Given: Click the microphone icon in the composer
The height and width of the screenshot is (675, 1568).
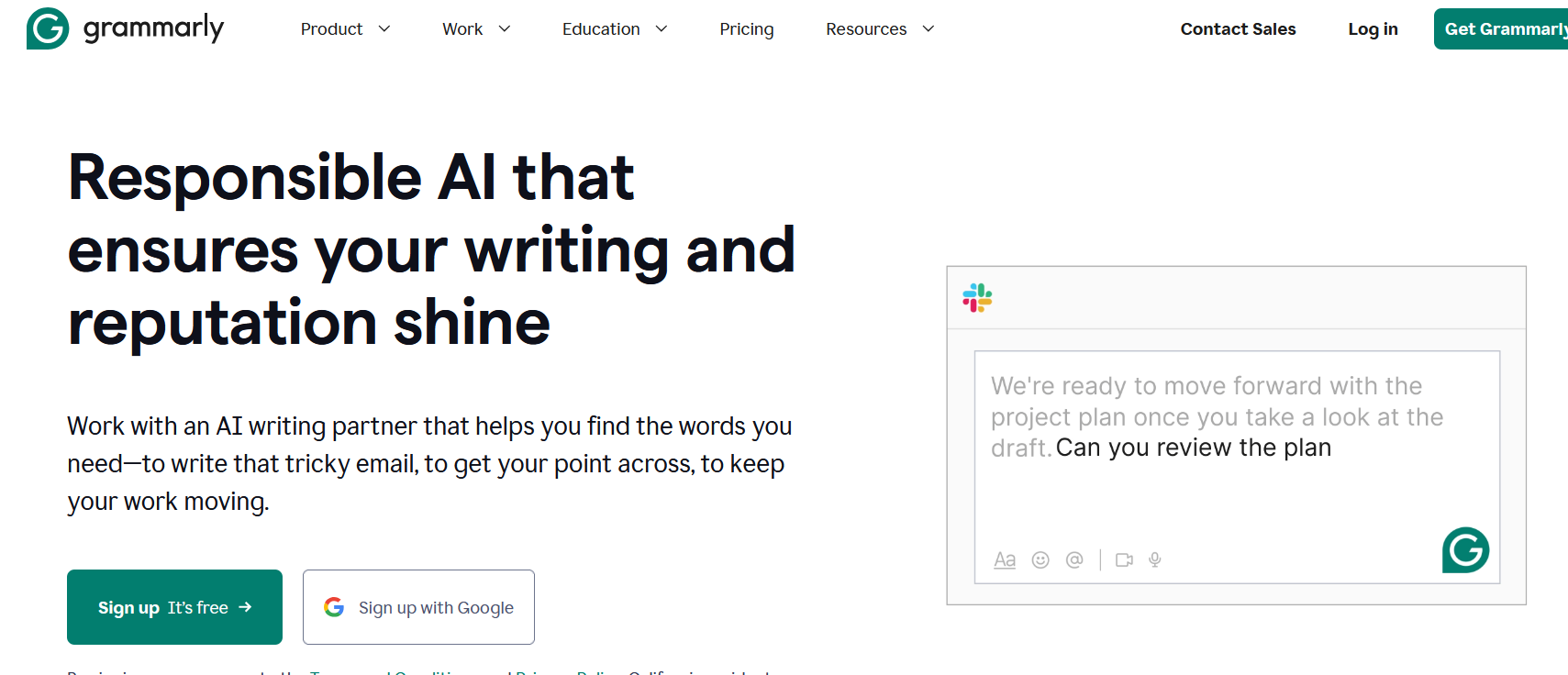Looking at the screenshot, I should (1155, 559).
